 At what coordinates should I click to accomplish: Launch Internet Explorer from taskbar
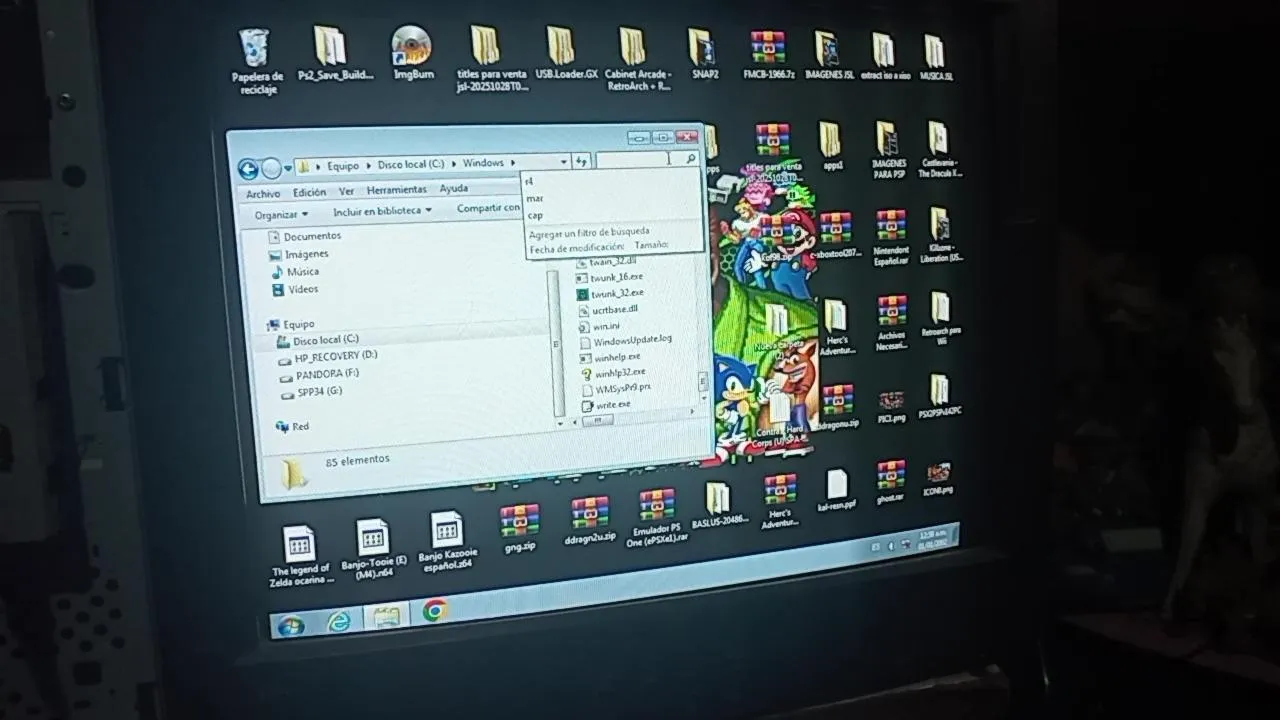[x=340, y=621]
